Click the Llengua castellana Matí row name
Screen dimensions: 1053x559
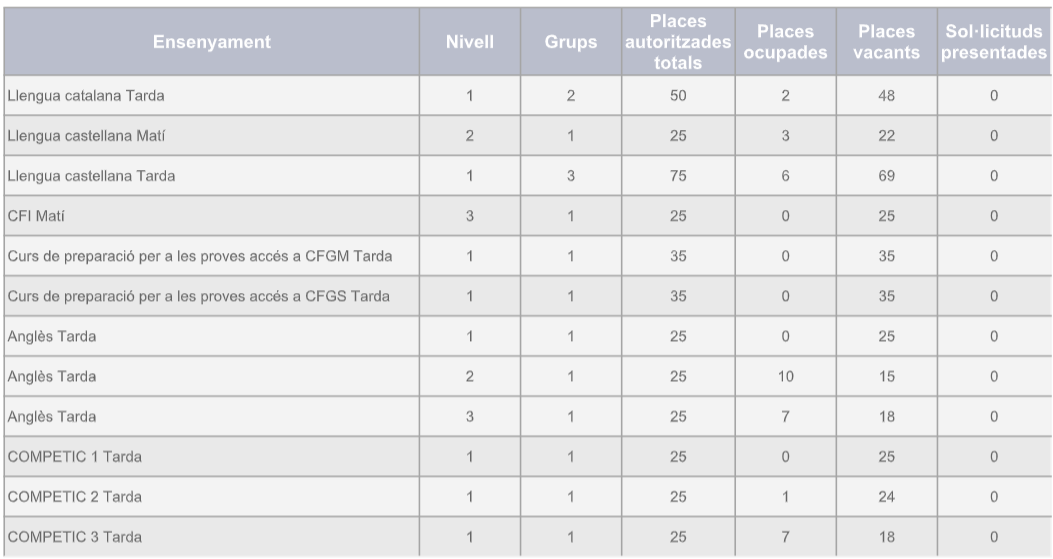click(87, 136)
